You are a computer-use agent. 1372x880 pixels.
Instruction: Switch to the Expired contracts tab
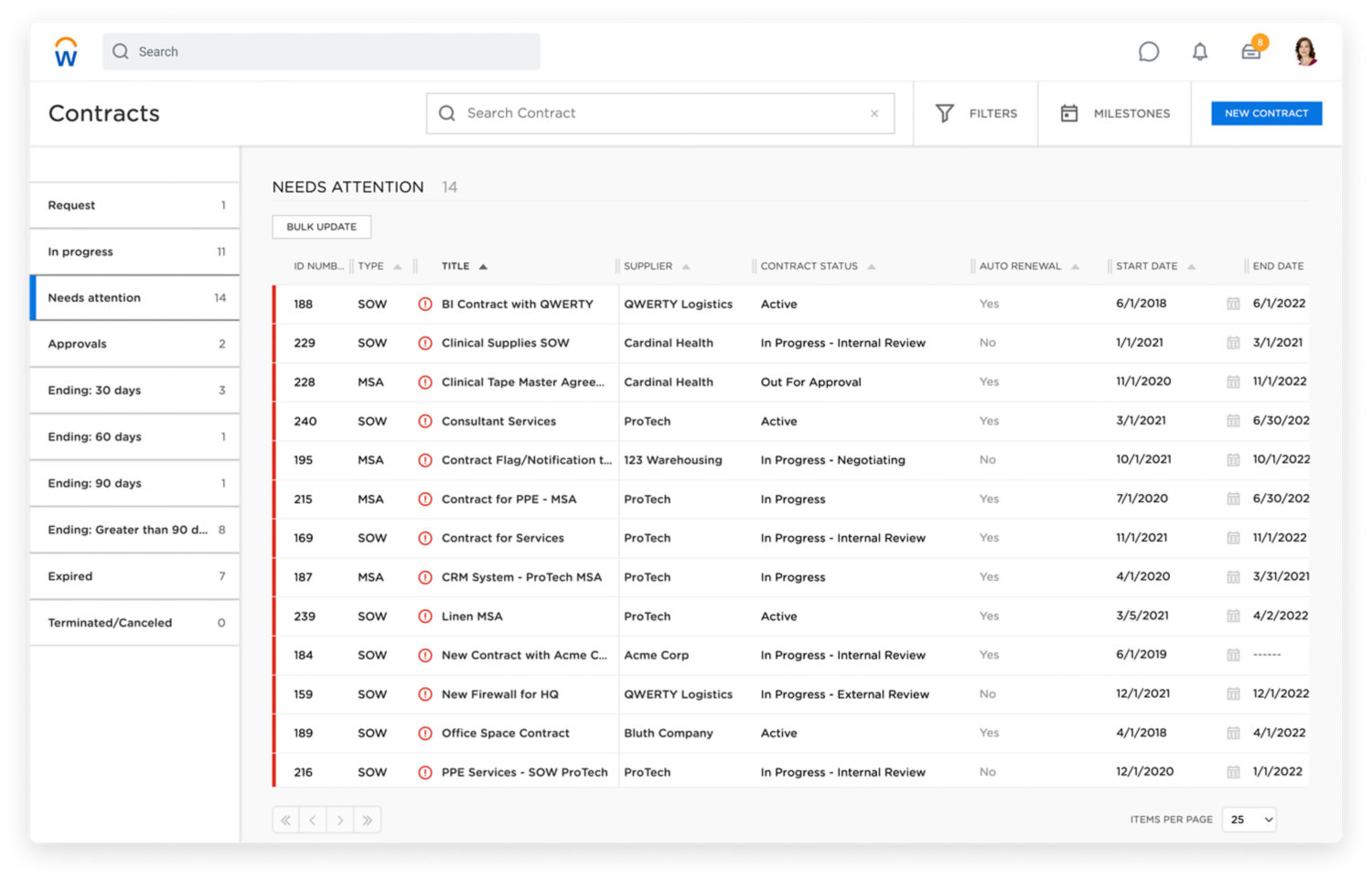click(x=134, y=576)
